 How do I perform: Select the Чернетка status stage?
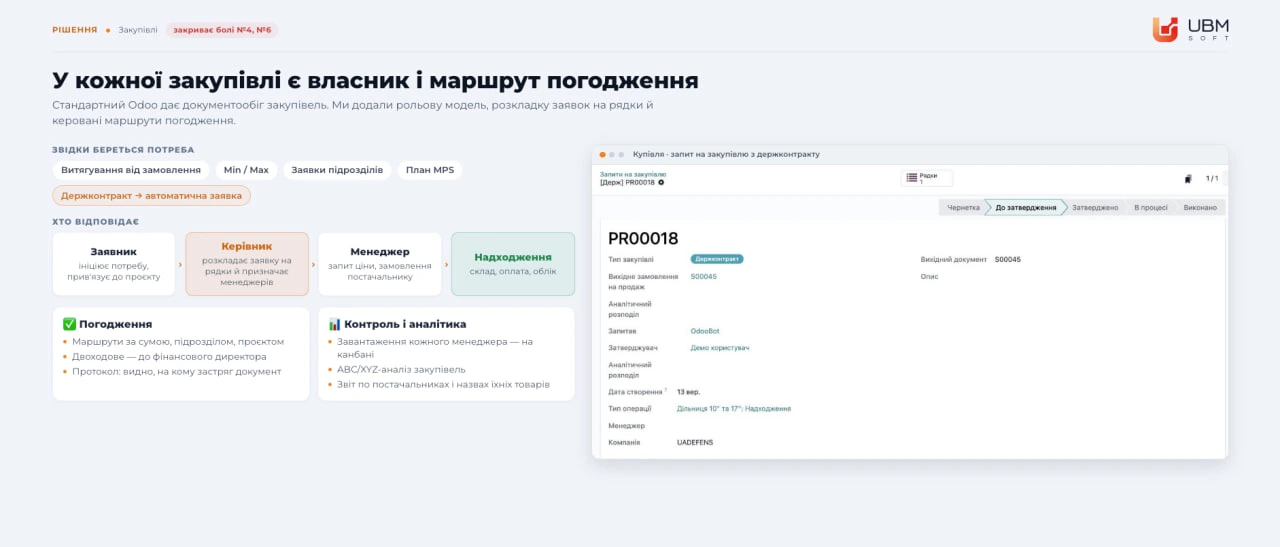962,207
